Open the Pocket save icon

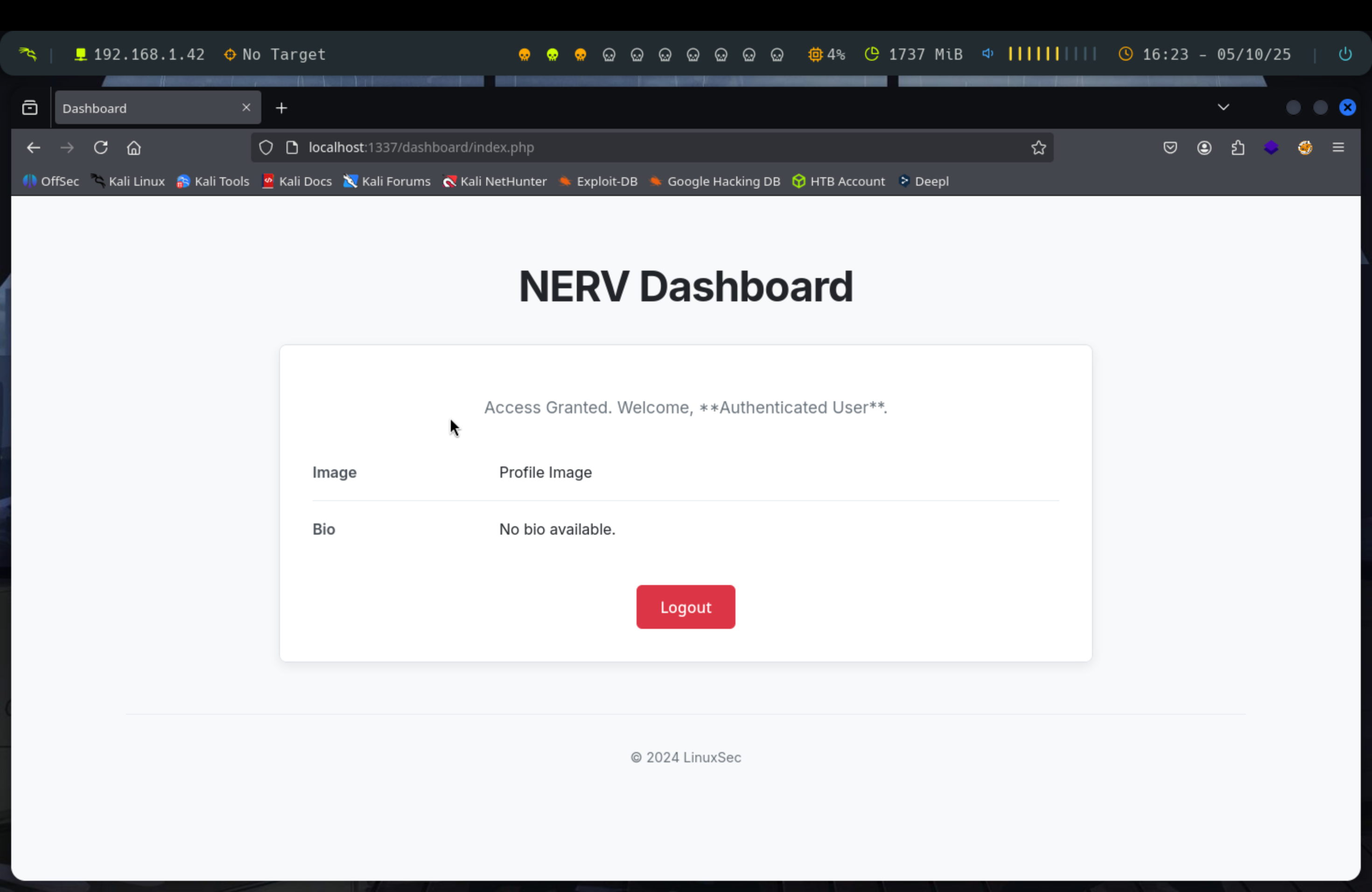tap(1169, 147)
